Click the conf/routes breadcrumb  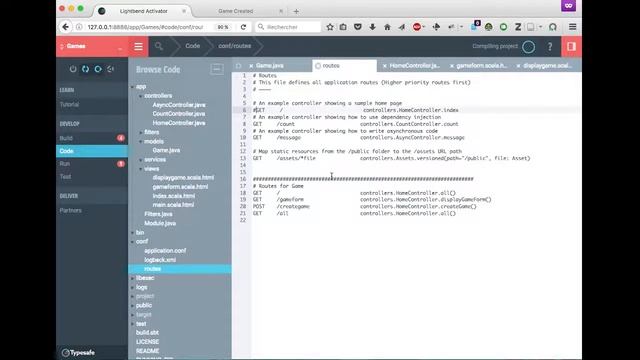coord(235,46)
